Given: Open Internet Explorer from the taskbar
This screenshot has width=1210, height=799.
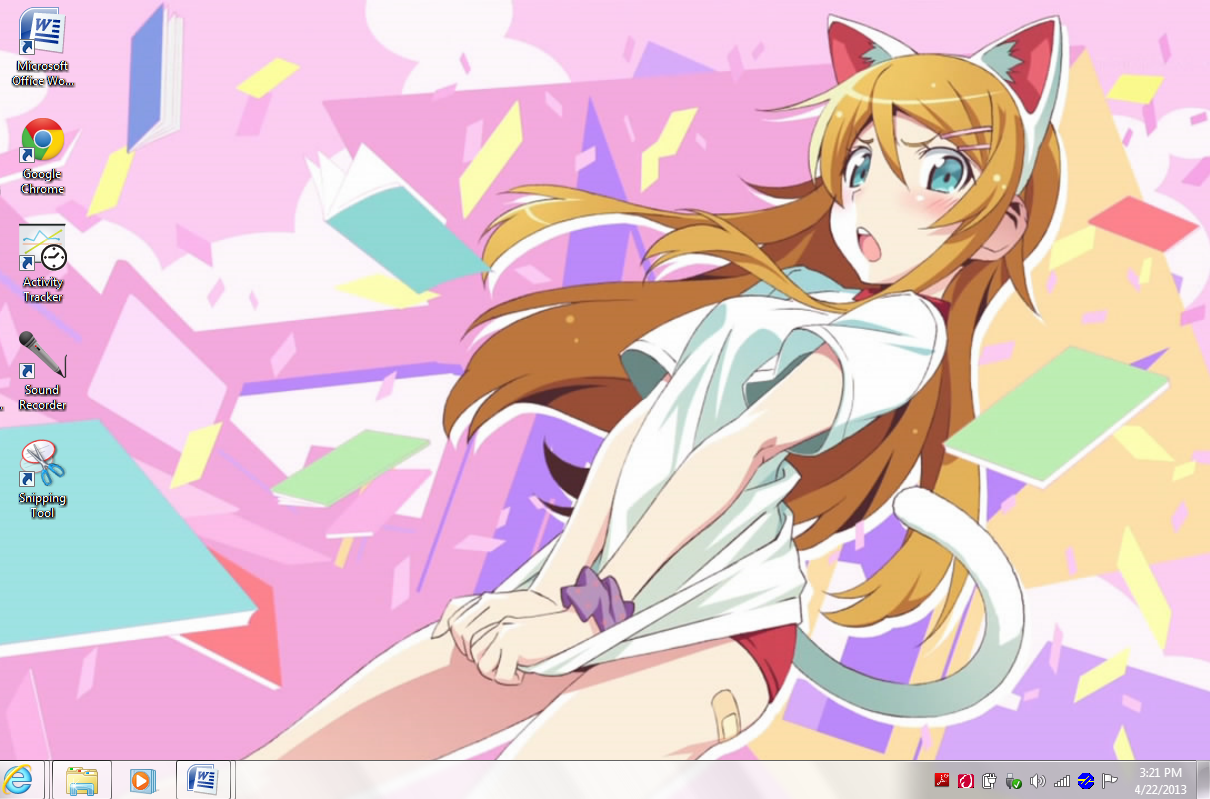Looking at the screenshot, I should coord(20,779).
